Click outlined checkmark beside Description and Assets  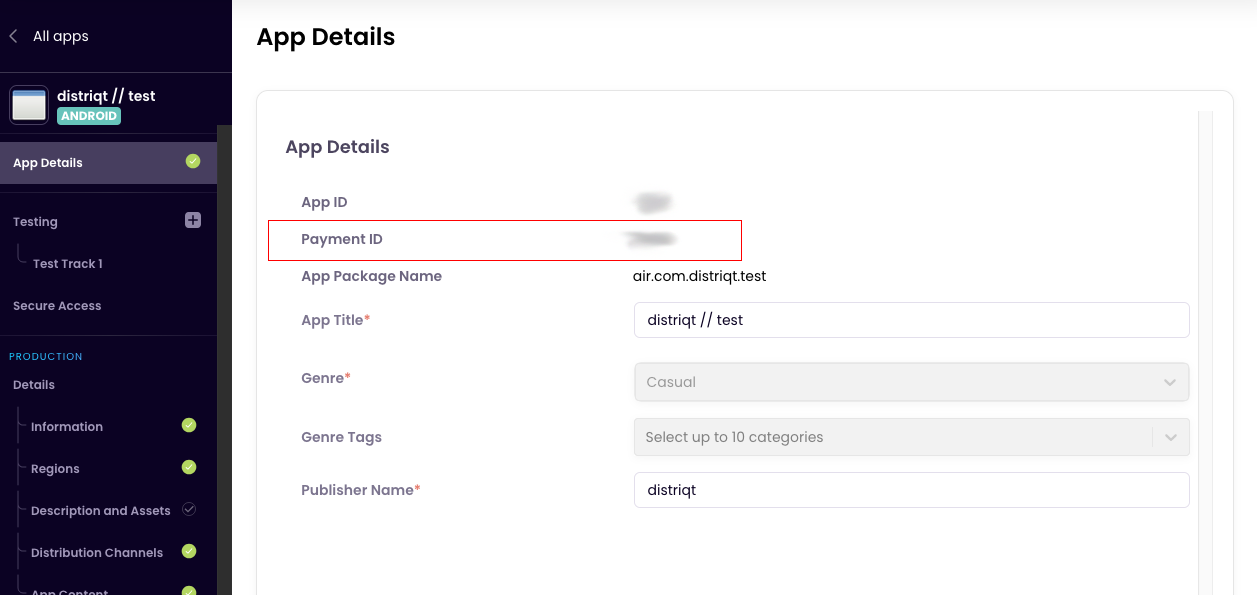pyautogui.click(x=189, y=509)
